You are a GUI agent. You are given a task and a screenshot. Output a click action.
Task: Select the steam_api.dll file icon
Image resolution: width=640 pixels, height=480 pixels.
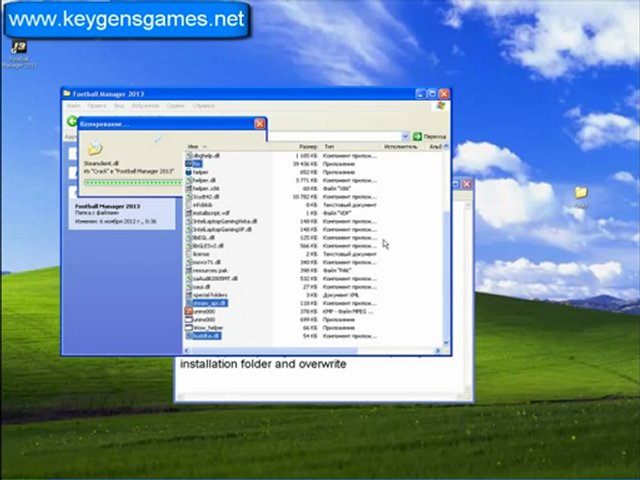point(189,303)
